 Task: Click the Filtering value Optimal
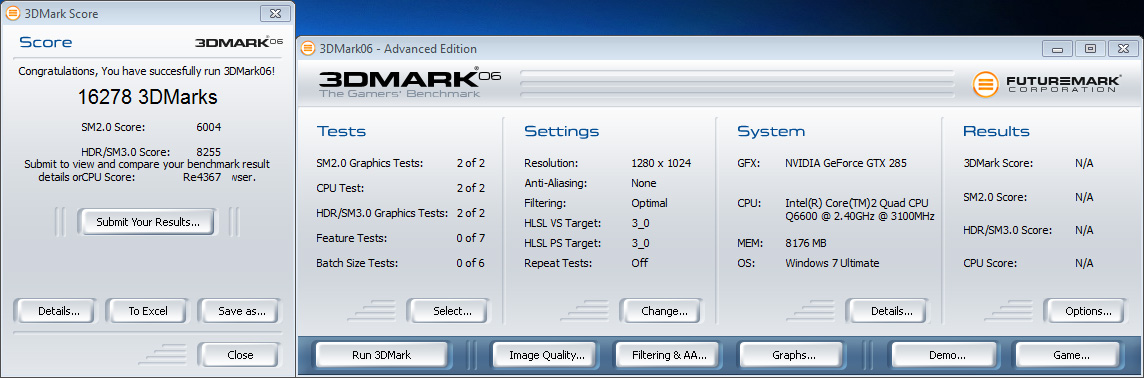click(649, 203)
